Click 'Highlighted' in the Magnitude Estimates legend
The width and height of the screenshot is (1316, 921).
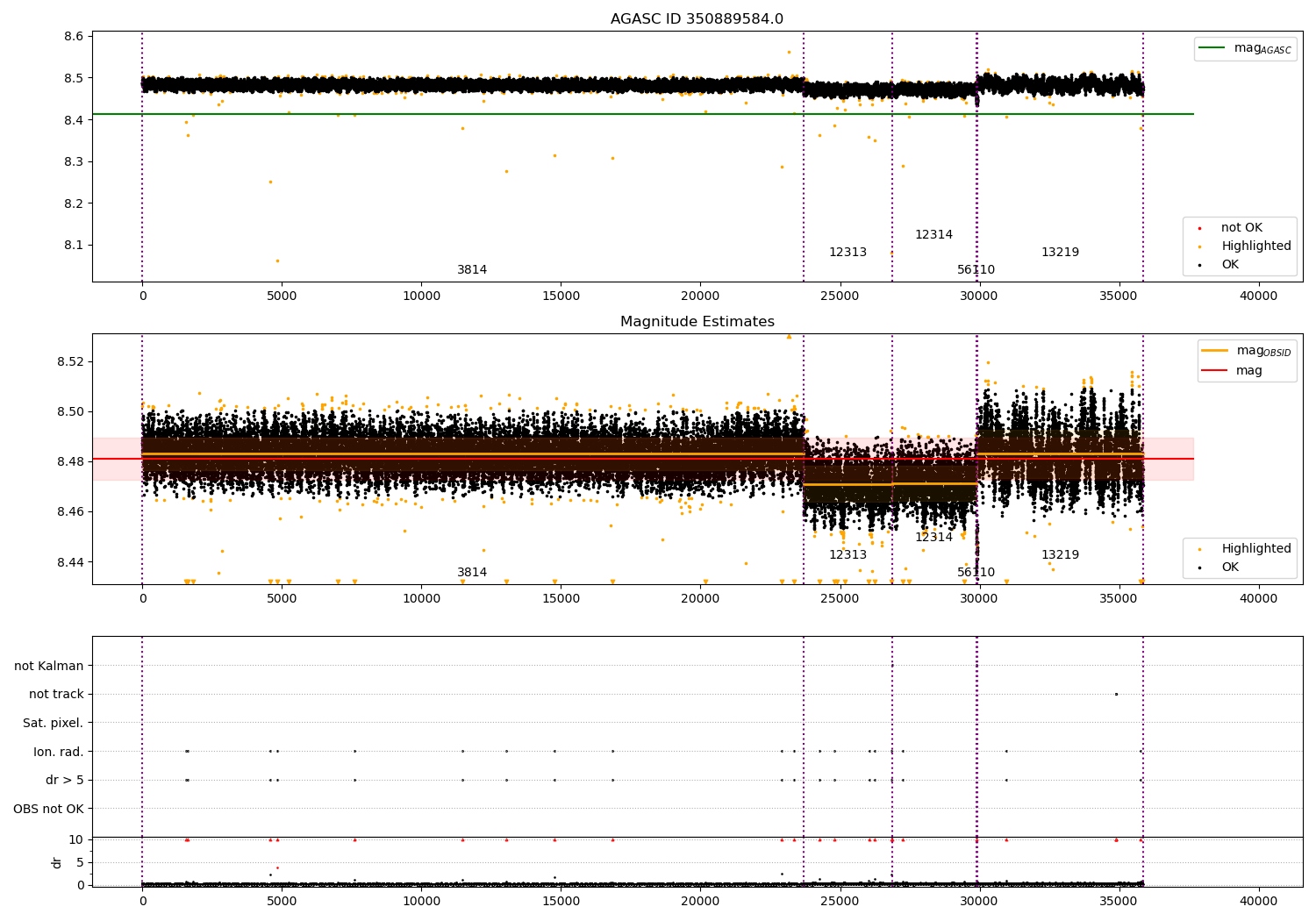[x=1256, y=549]
